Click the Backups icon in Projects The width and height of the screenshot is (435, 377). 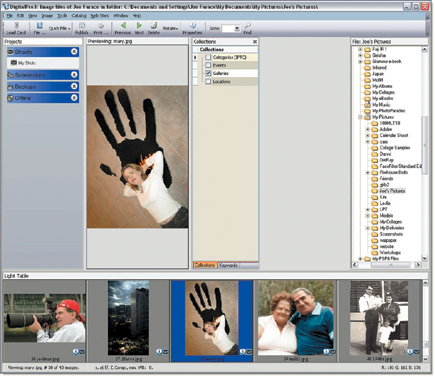tap(11, 87)
